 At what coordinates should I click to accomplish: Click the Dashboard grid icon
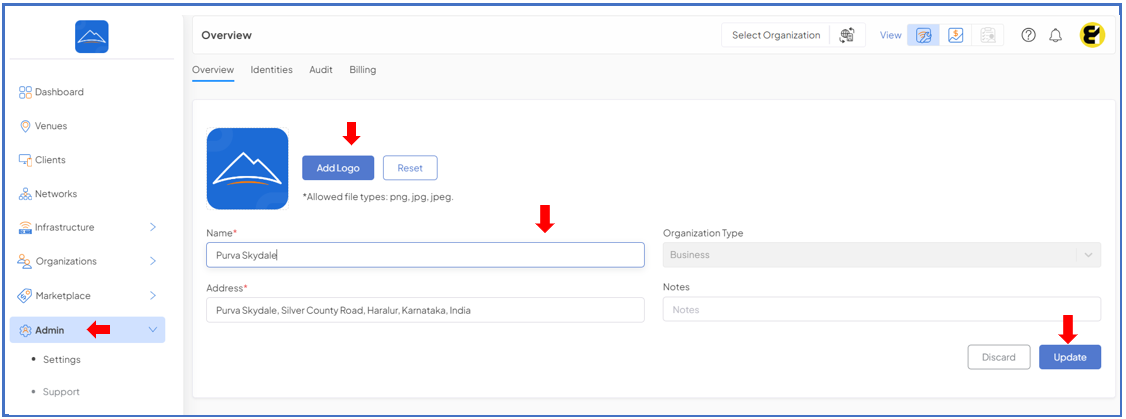pyautogui.click(x=25, y=92)
